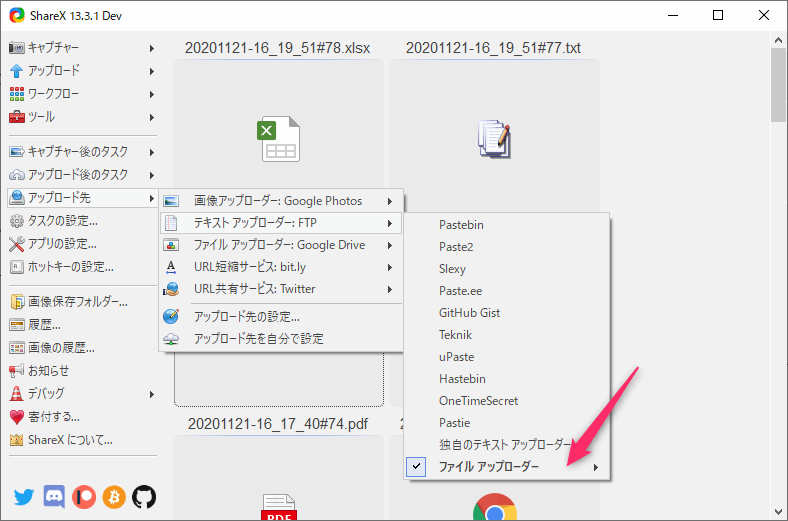Select Slexy from the uploader list
Screen dimensions: 788x521
(507, 269)
